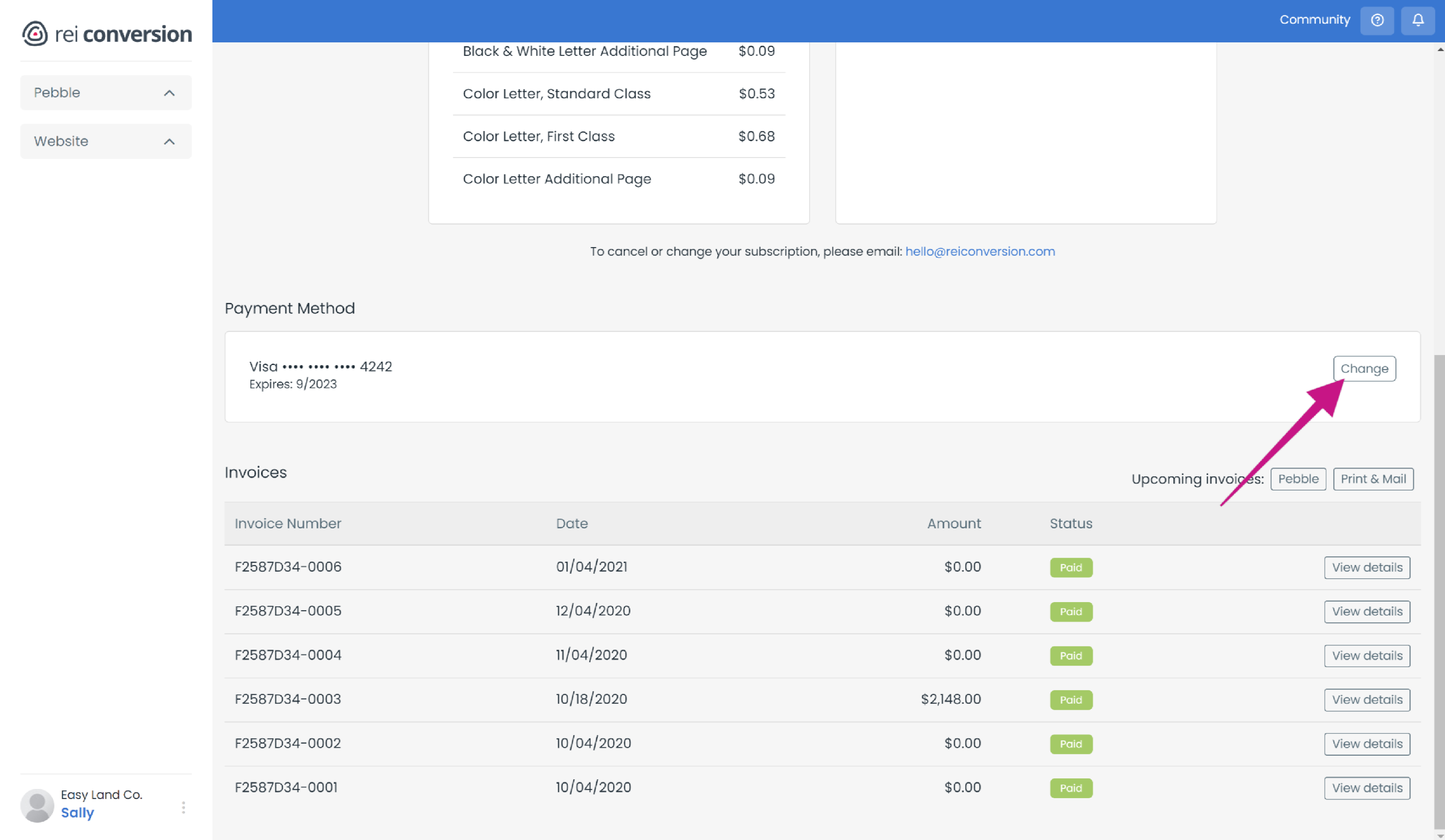View upcoming Pebble invoice

click(x=1298, y=479)
